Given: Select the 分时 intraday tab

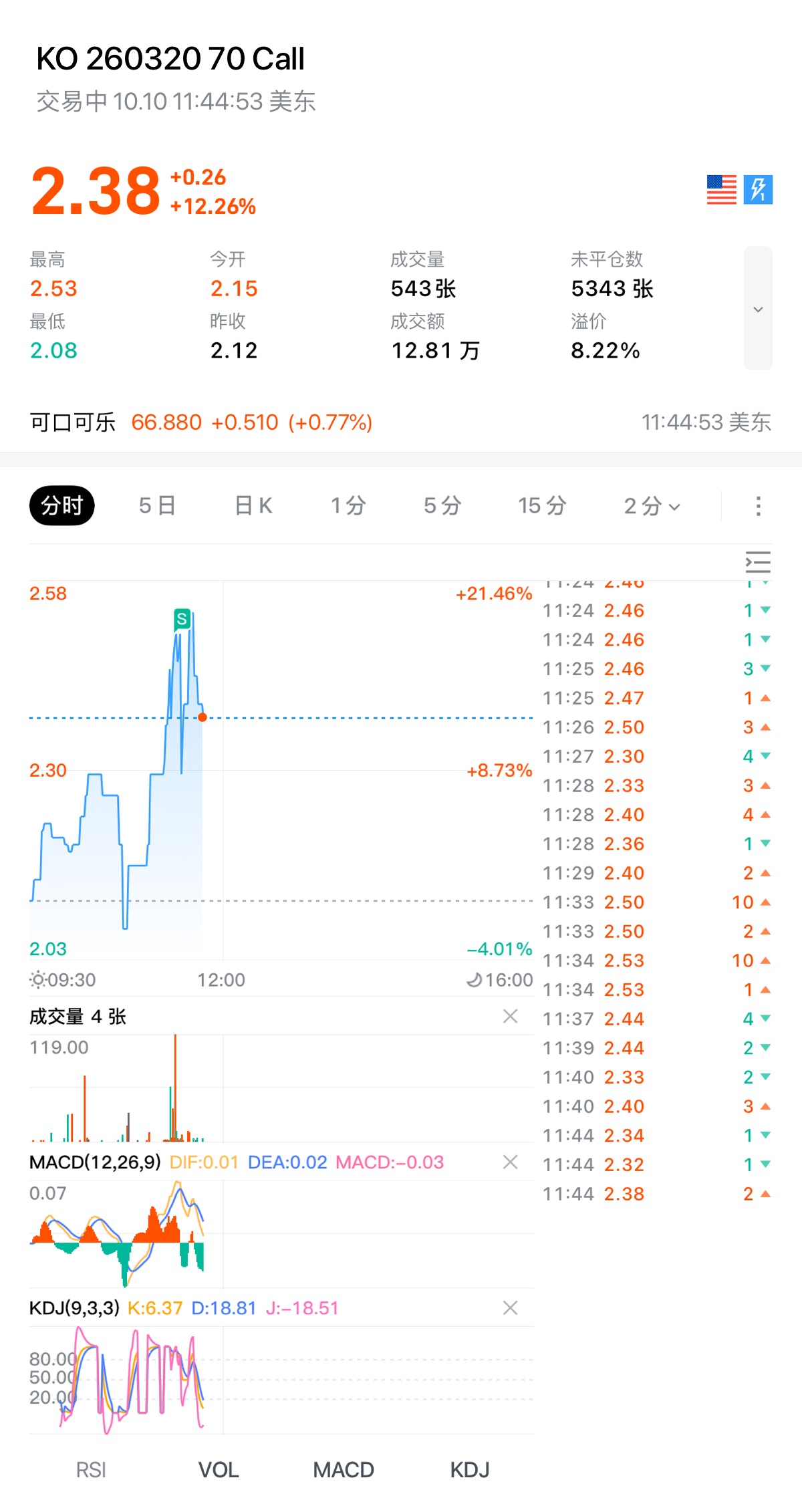Looking at the screenshot, I should (x=61, y=506).
